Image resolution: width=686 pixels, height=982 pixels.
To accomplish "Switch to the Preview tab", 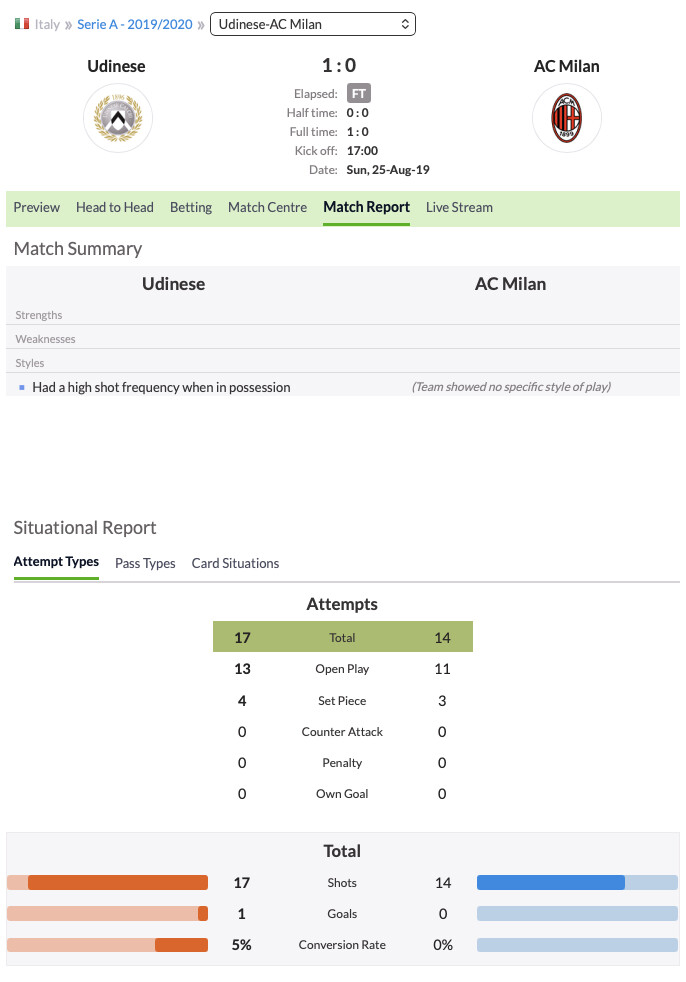I will pos(36,207).
